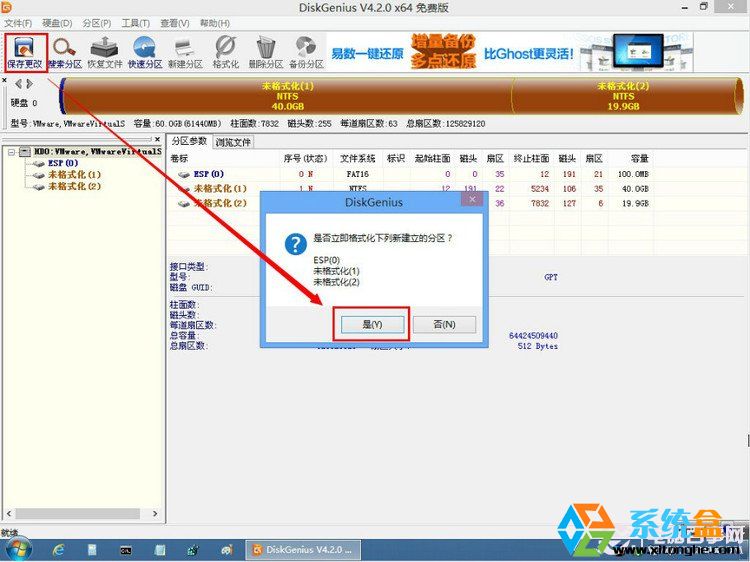Select 未格式化(2) in the disk tree
Viewport: 750px width, 562px height.
point(74,186)
